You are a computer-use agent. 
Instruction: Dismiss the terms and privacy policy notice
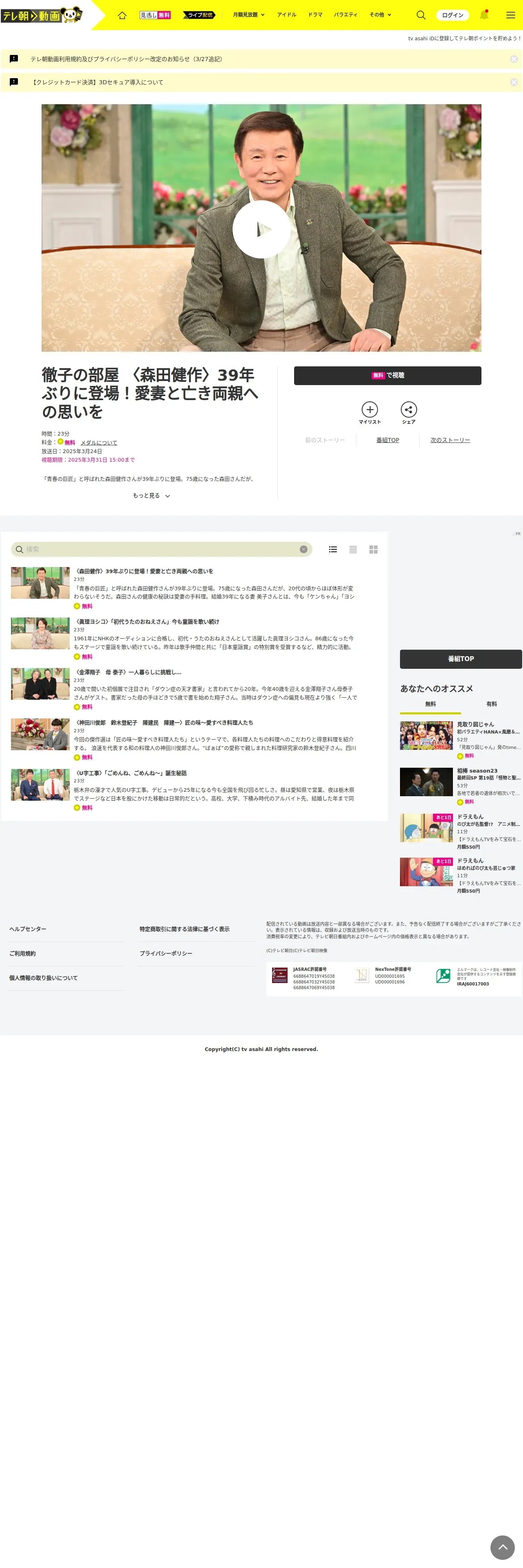click(514, 59)
